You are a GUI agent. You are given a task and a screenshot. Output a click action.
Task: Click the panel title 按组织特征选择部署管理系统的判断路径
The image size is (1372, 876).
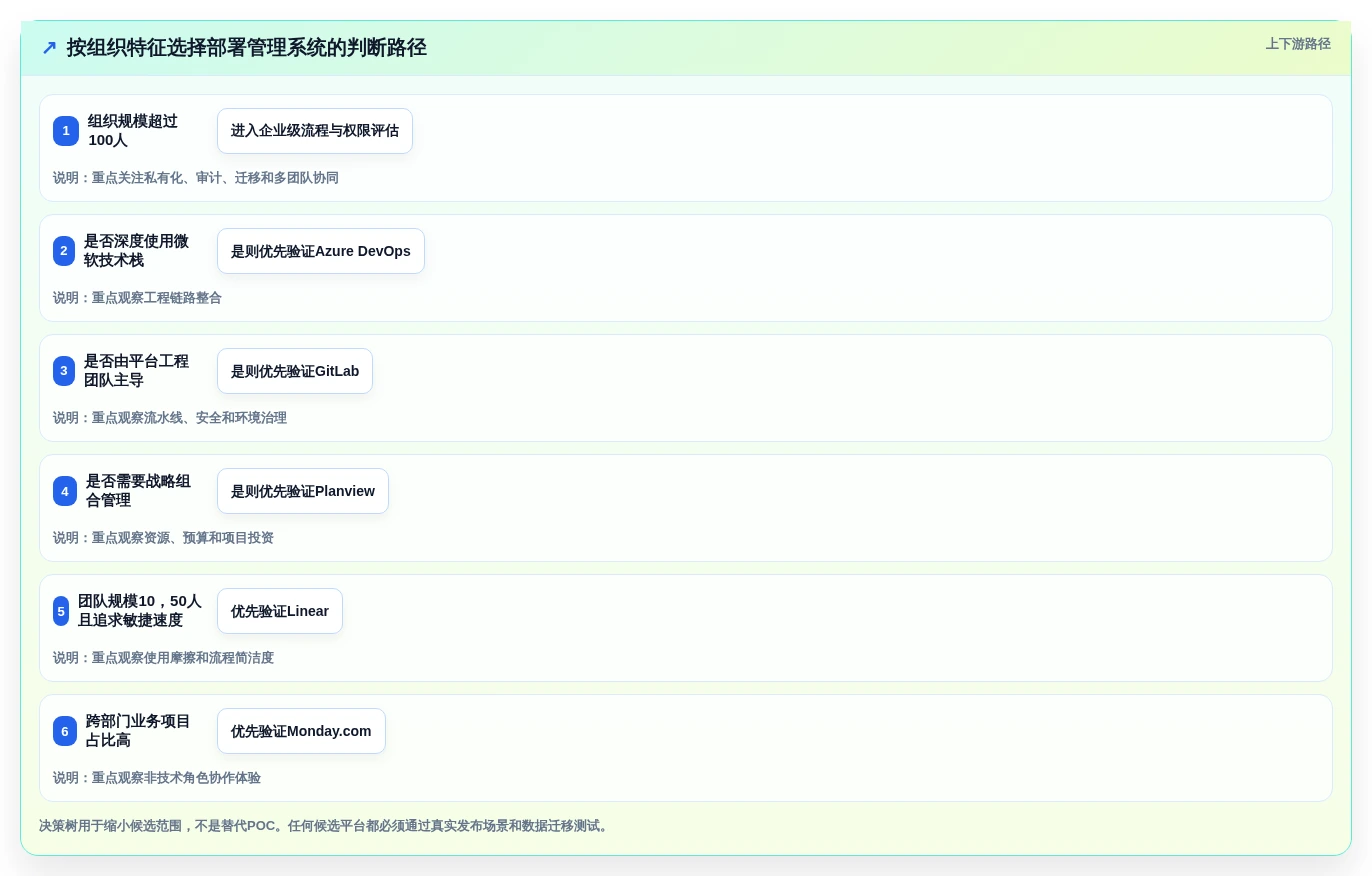pos(246,48)
